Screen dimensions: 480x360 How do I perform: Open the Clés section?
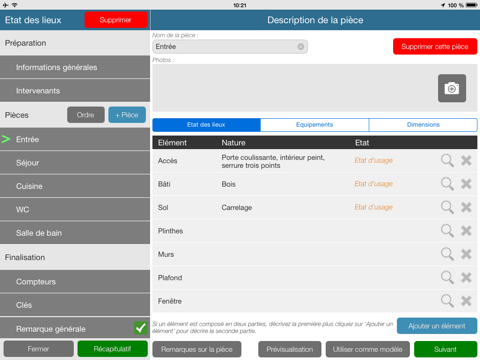(75, 305)
